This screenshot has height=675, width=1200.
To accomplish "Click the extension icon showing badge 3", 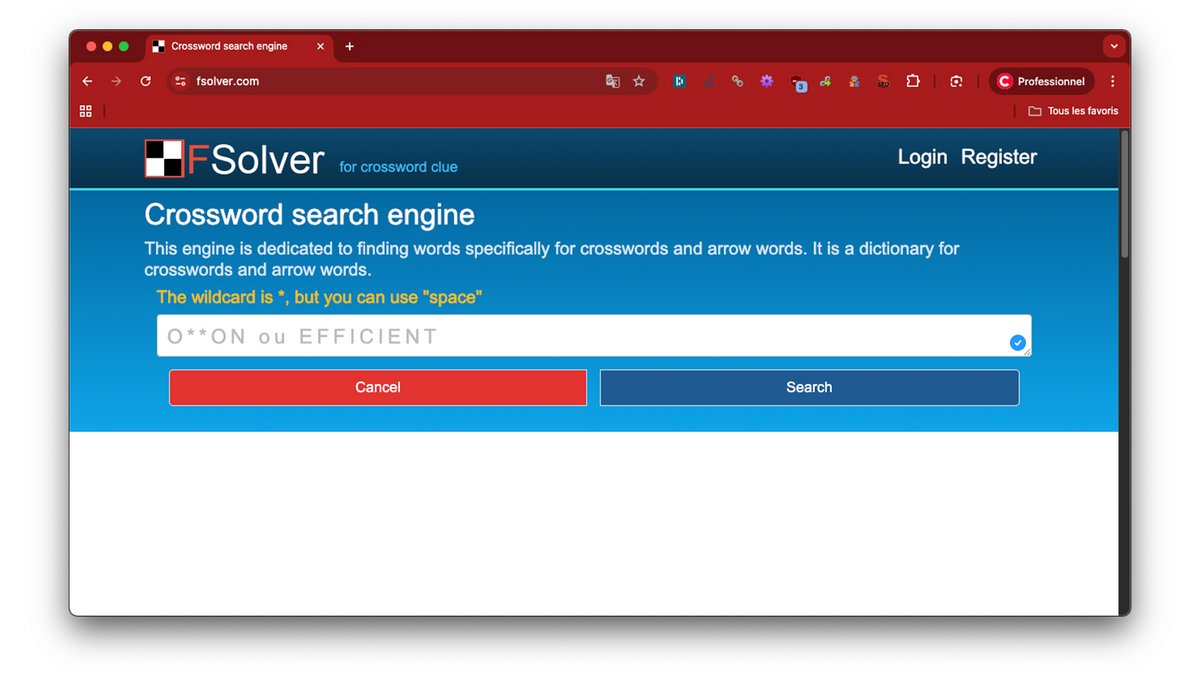I will 798,82.
